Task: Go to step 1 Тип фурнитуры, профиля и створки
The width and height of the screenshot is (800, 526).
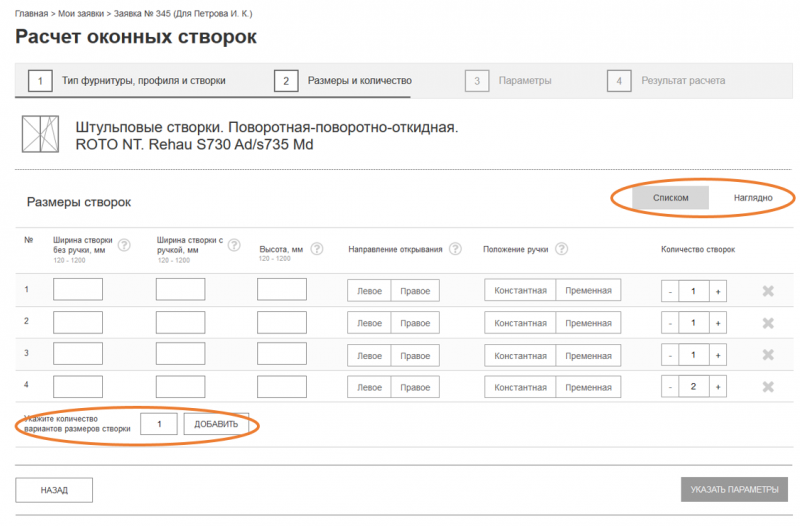Action: (x=128, y=81)
